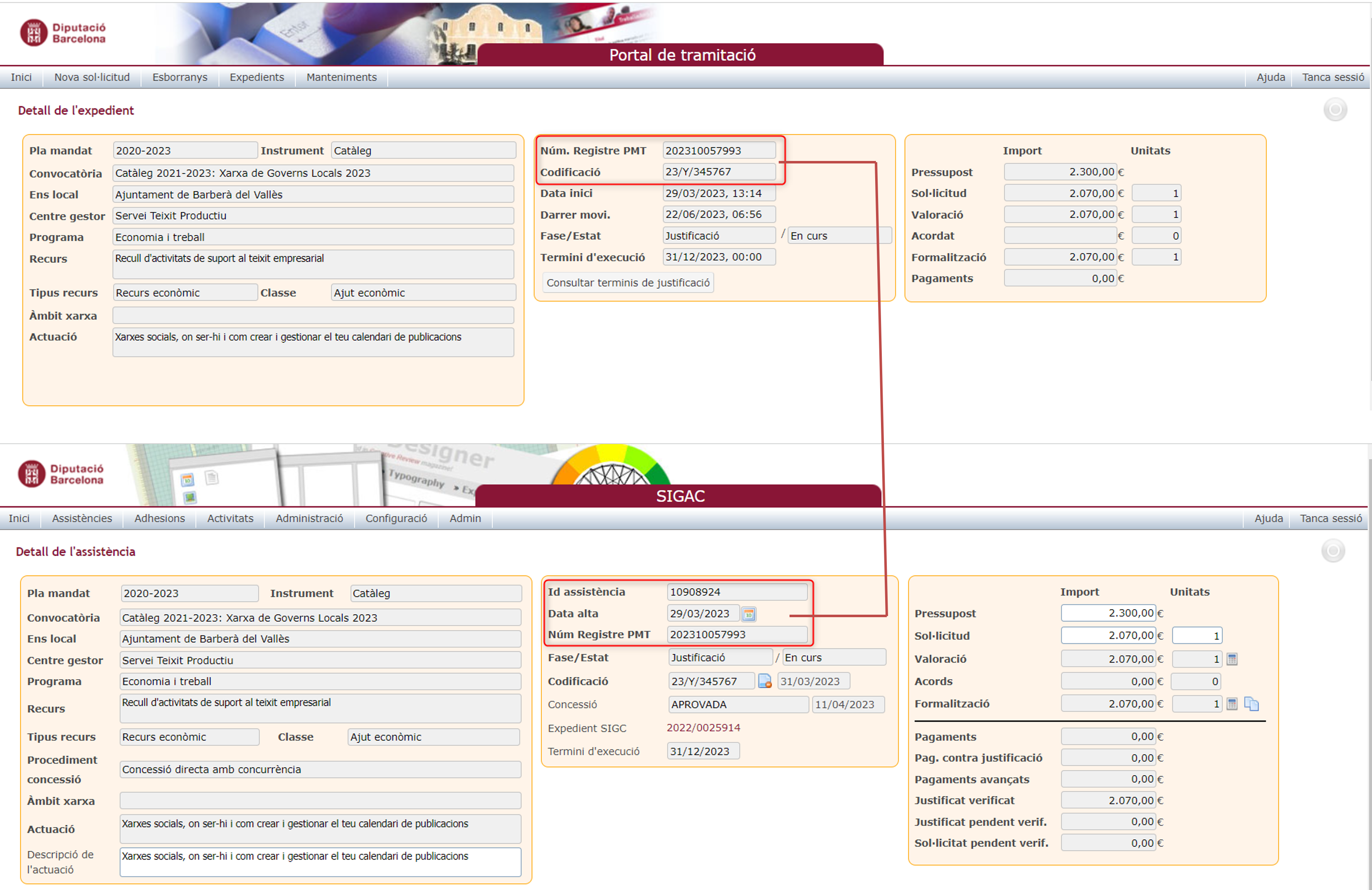Click the Classe field Ajut econòmic in SIGAC
1372x890 pixels.
click(x=434, y=737)
